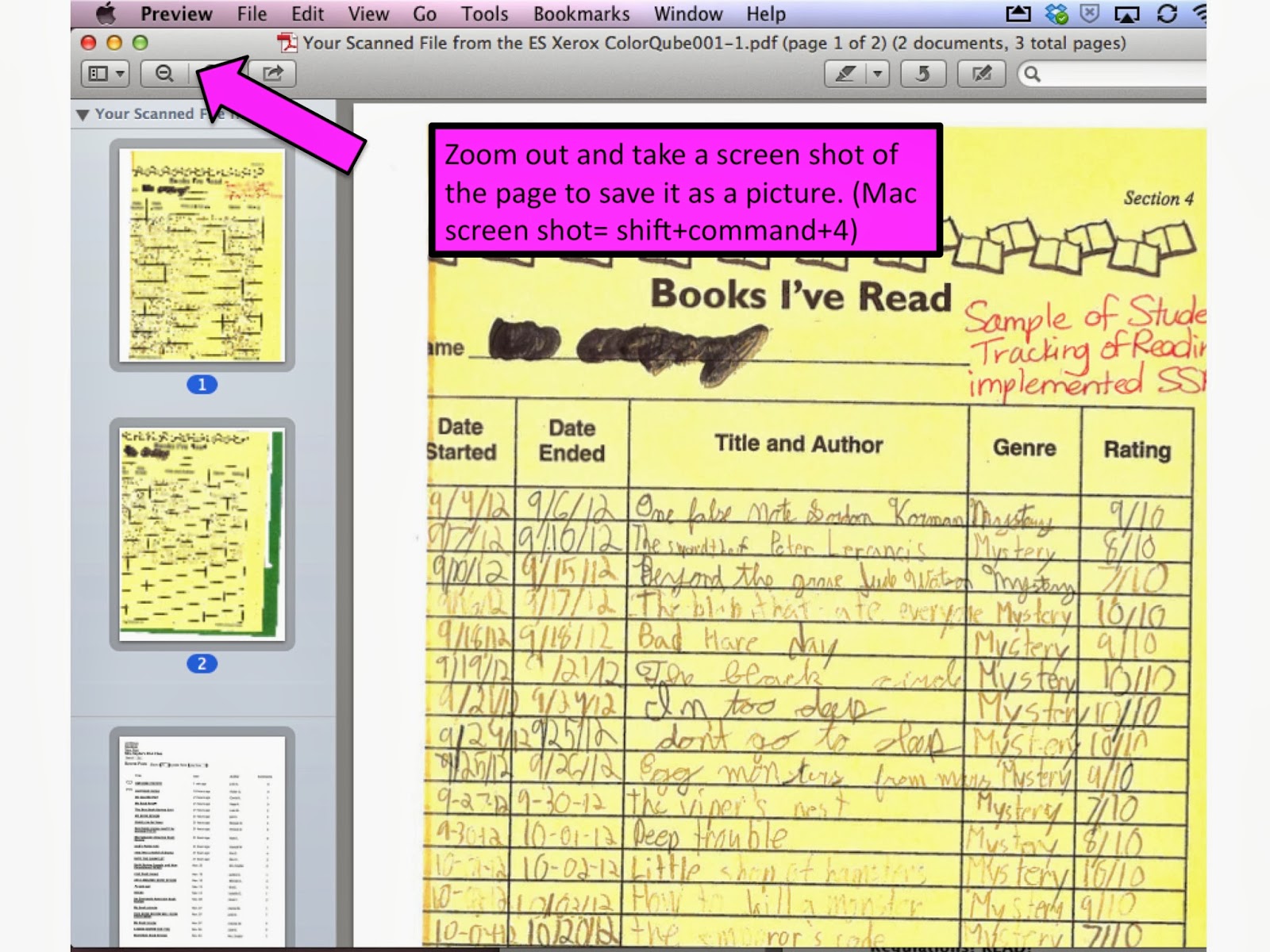Viewport: 1270px width, 952px height.
Task: Open the Tools menu
Action: point(484,13)
